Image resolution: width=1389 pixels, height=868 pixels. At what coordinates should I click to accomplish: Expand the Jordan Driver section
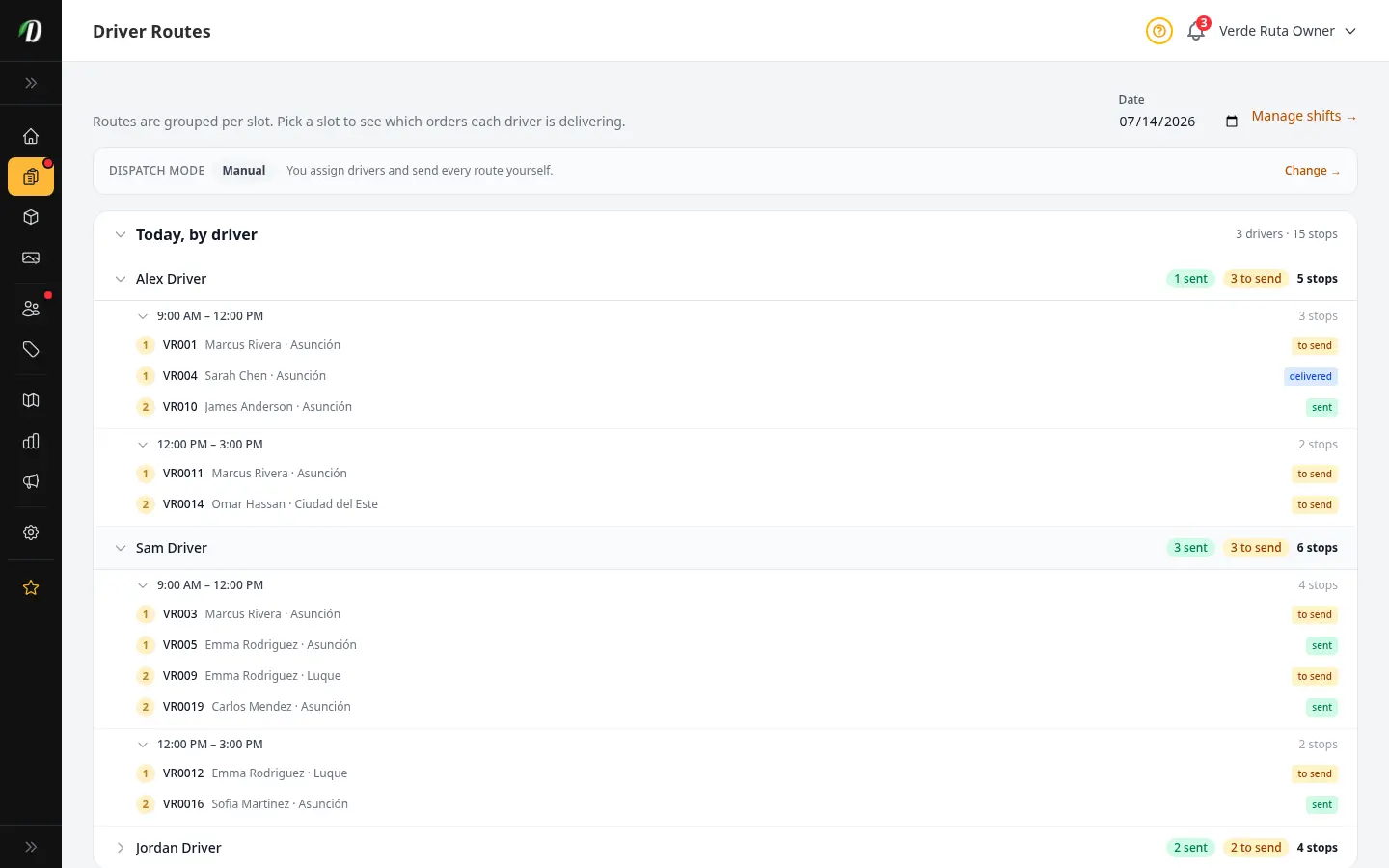(121, 848)
